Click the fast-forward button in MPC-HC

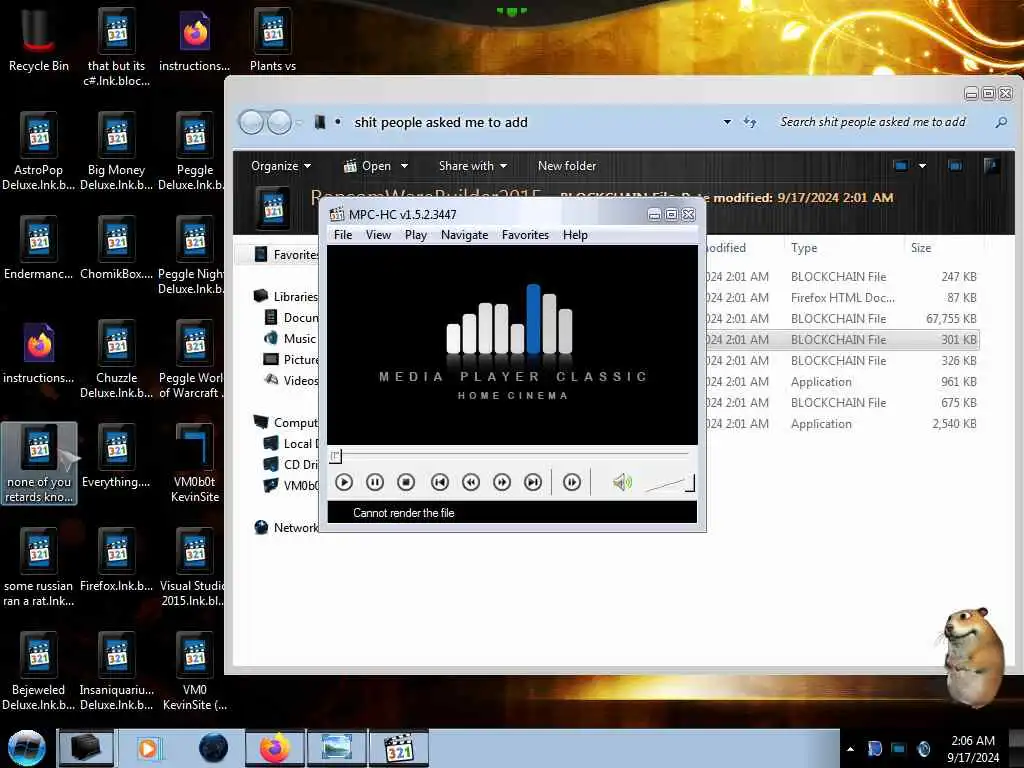(502, 482)
